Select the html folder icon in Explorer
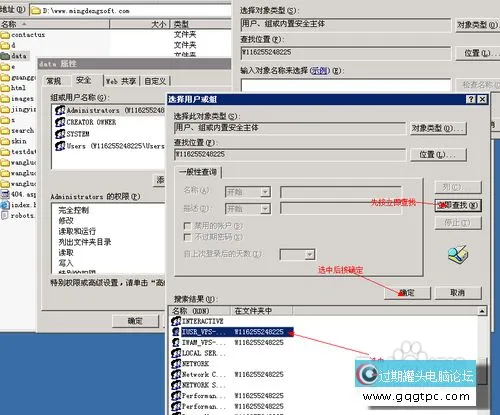500x415 pixels. pyautogui.click(x=5, y=88)
